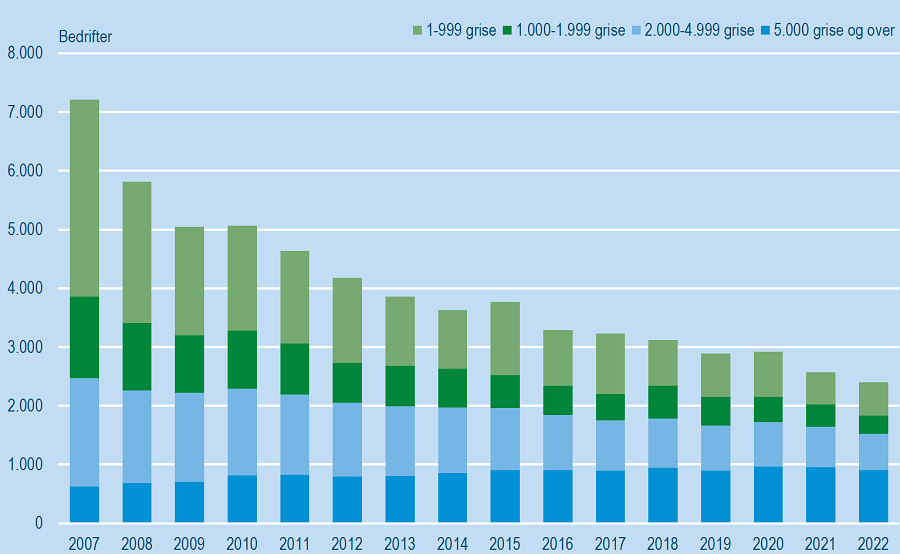The height and width of the screenshot is (554, 900).
Task: Click the dark green segment of the 2007 bar
Action: point(84,337)
